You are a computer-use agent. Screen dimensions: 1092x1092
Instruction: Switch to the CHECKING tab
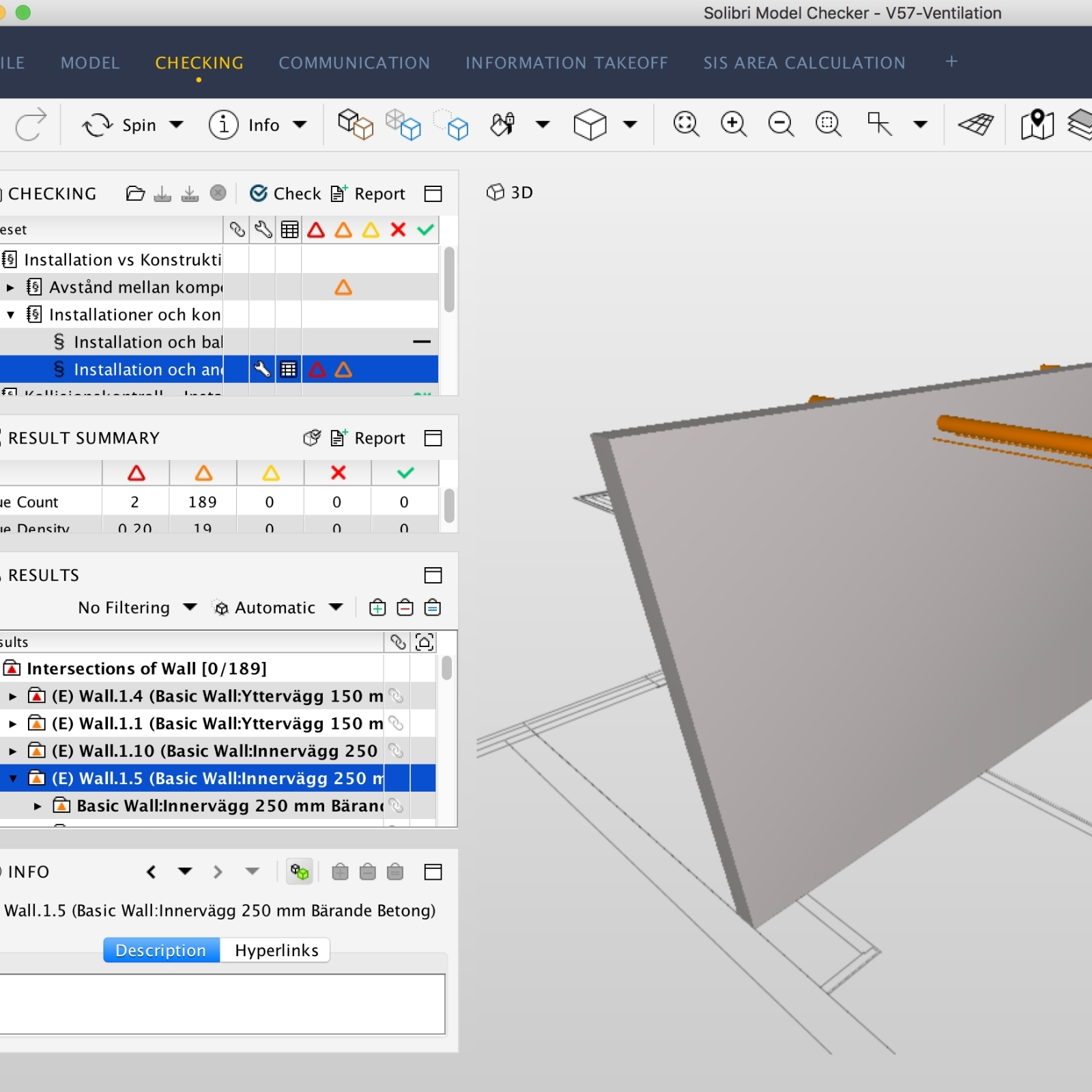(199, 63)
